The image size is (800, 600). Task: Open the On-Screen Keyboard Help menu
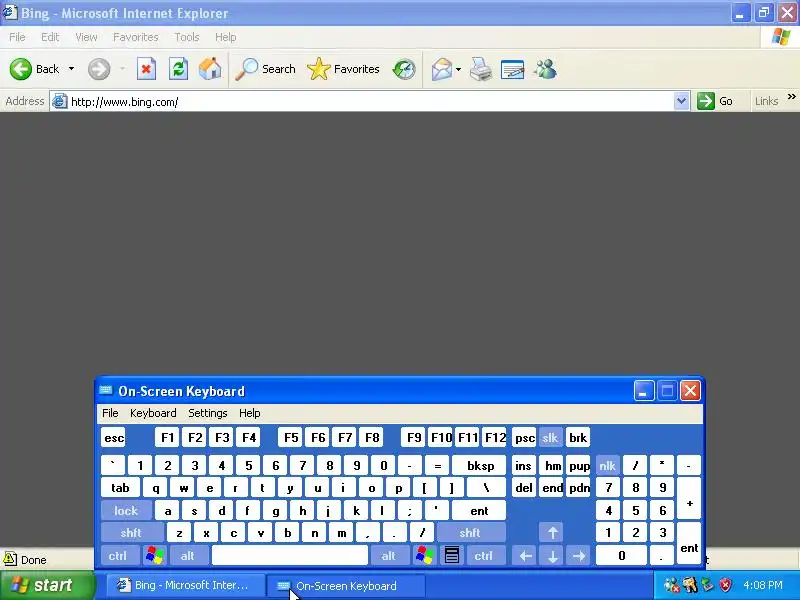(249, 413)
